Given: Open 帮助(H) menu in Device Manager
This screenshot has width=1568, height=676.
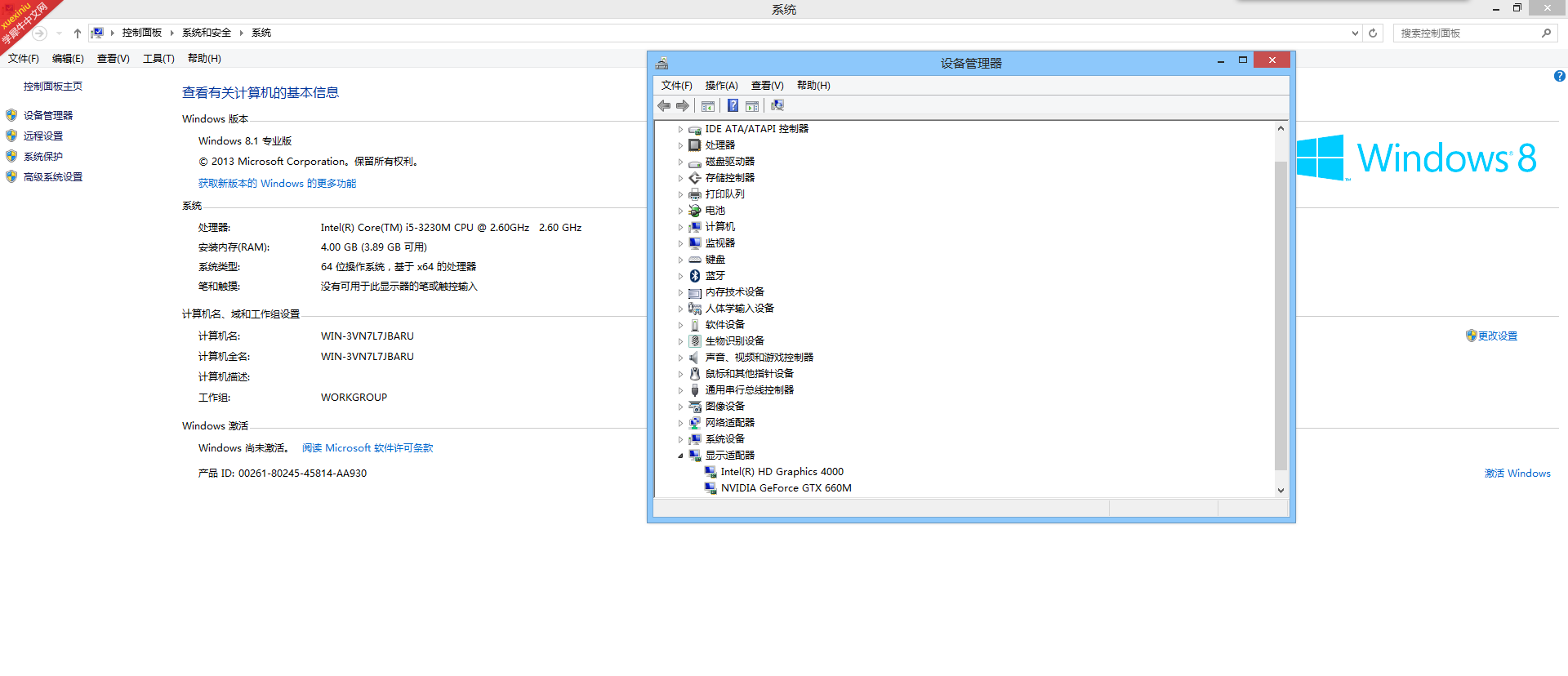Looking at the screenshot, I should (x=814, y=86).
